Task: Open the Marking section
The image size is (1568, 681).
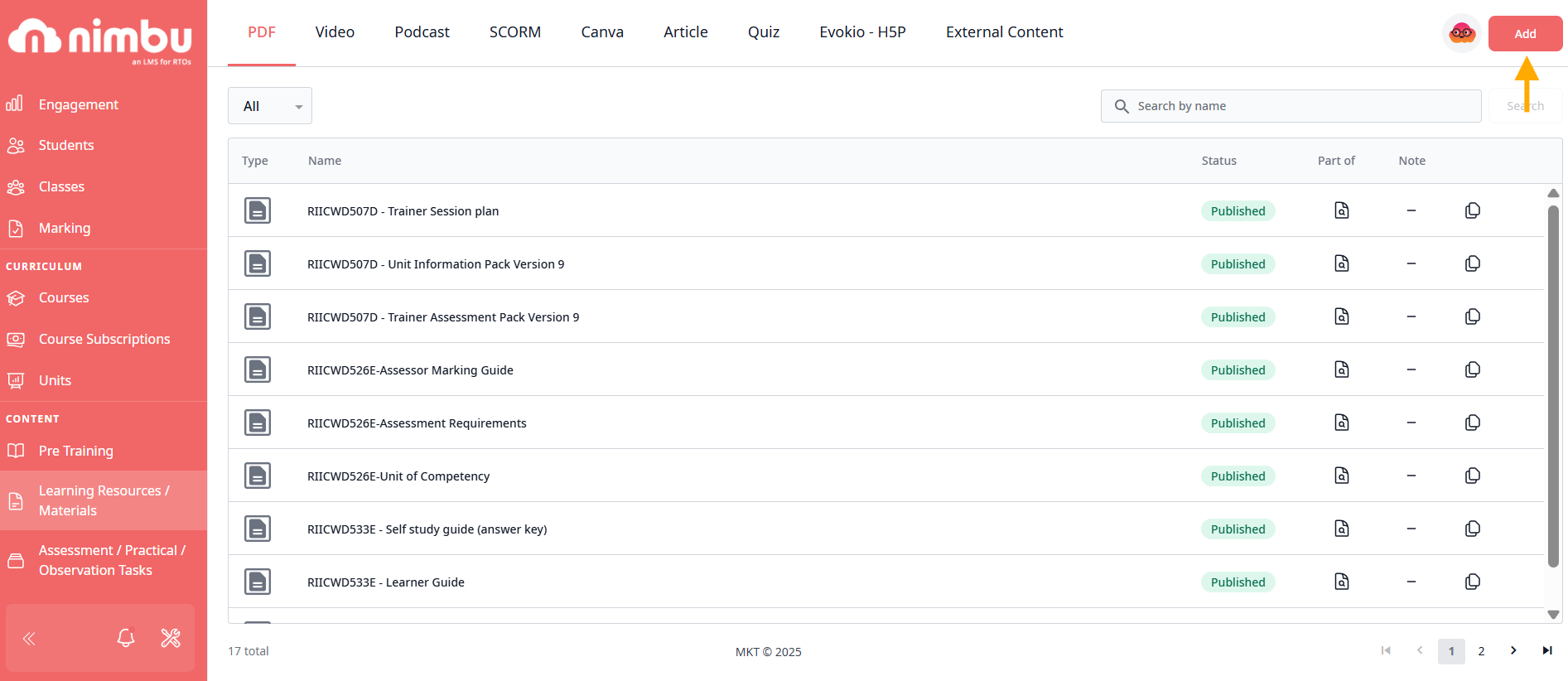Action: coord(104,229)
